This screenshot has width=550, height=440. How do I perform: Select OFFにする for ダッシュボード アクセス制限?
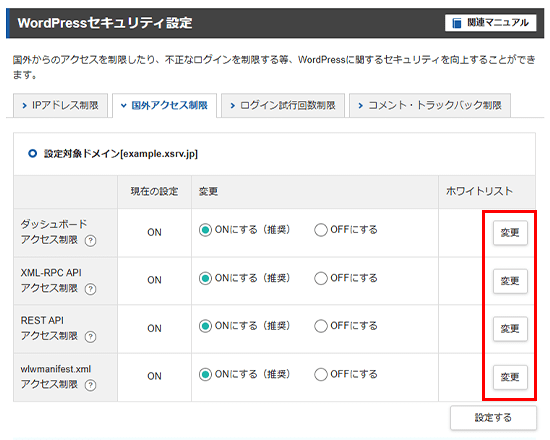(x=321, y=230)
